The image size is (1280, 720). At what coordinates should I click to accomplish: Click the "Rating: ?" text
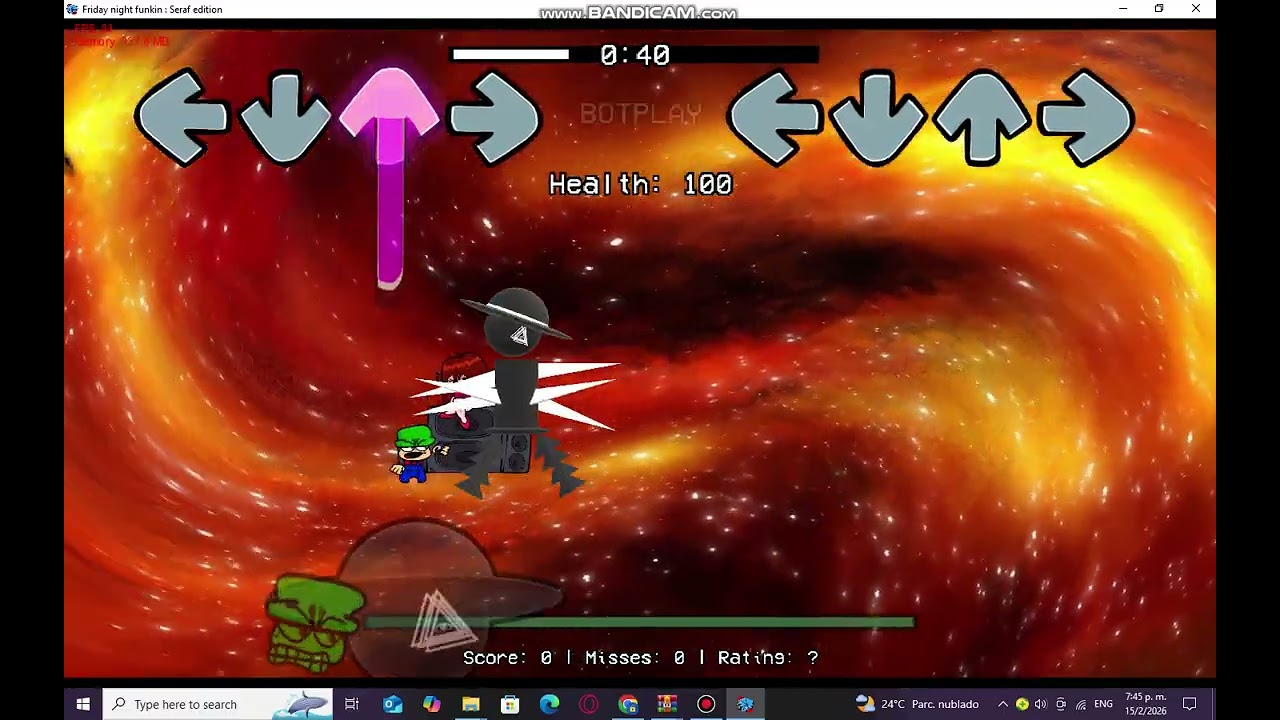[x=768, y=657]
